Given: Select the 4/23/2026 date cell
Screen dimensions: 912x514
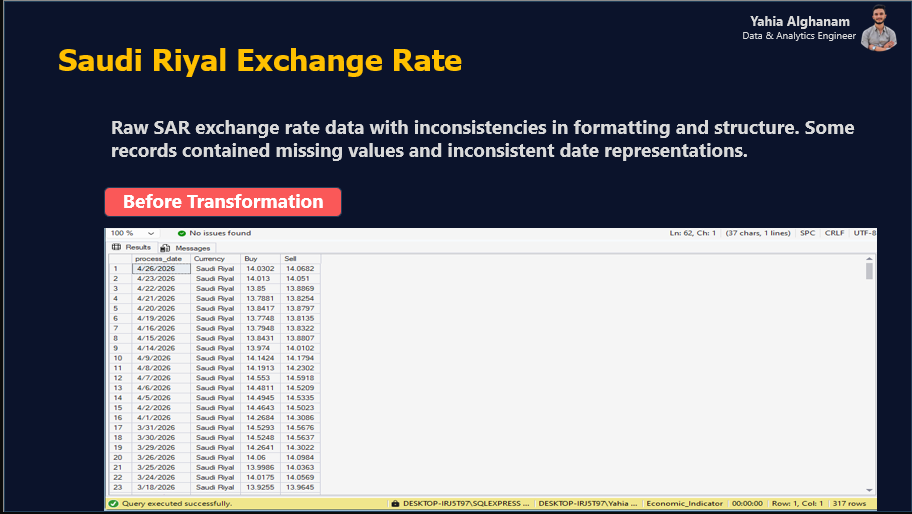Looking at the screenshot, I should click(x=161, y=279).
